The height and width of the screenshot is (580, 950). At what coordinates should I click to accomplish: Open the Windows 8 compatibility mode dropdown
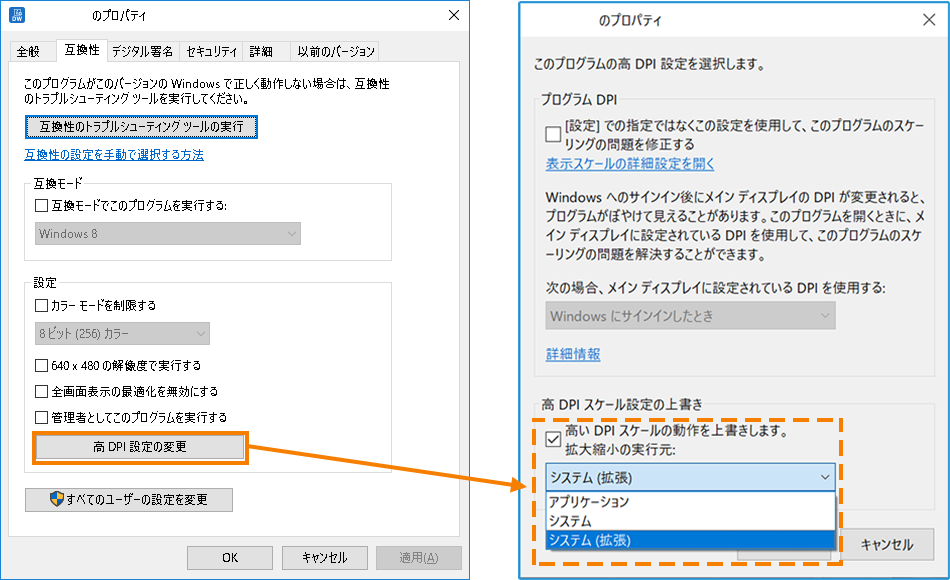(x=168, y=233)
